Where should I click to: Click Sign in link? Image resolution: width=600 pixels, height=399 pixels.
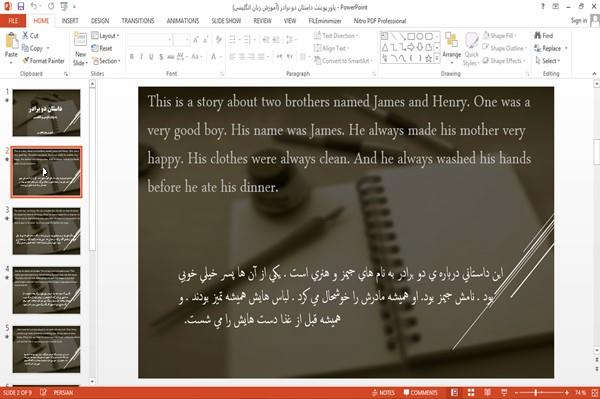click(x=579, y=21)
